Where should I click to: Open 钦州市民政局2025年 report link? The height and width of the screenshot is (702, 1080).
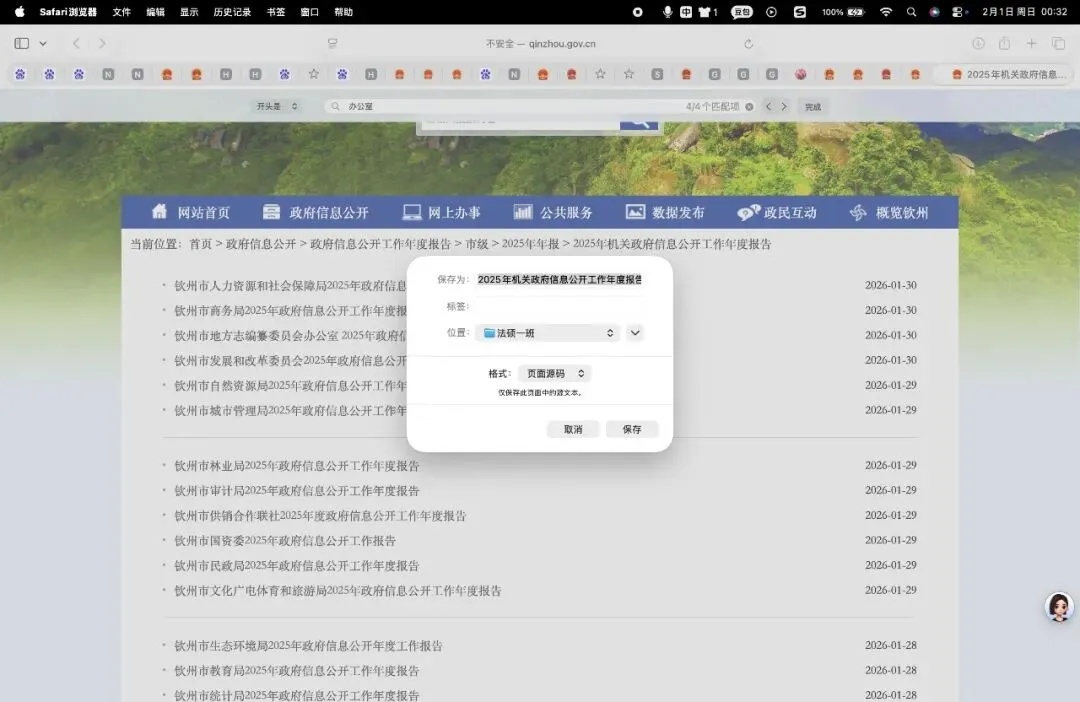tap(297, 566)
